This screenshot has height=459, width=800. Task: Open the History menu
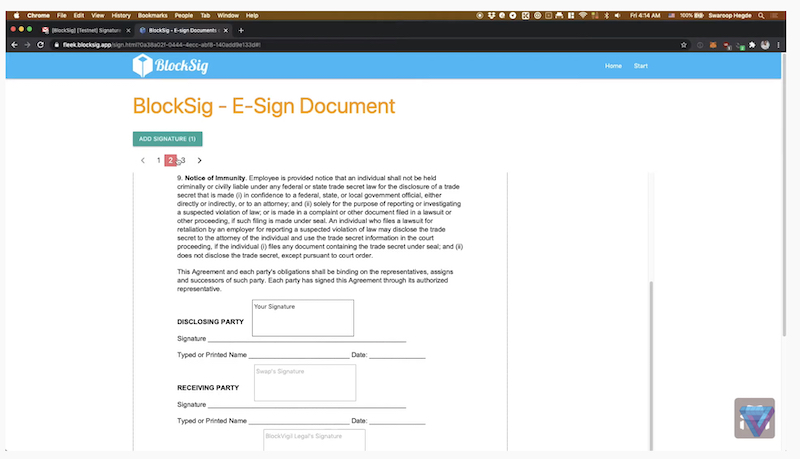[x=121, y=15]
